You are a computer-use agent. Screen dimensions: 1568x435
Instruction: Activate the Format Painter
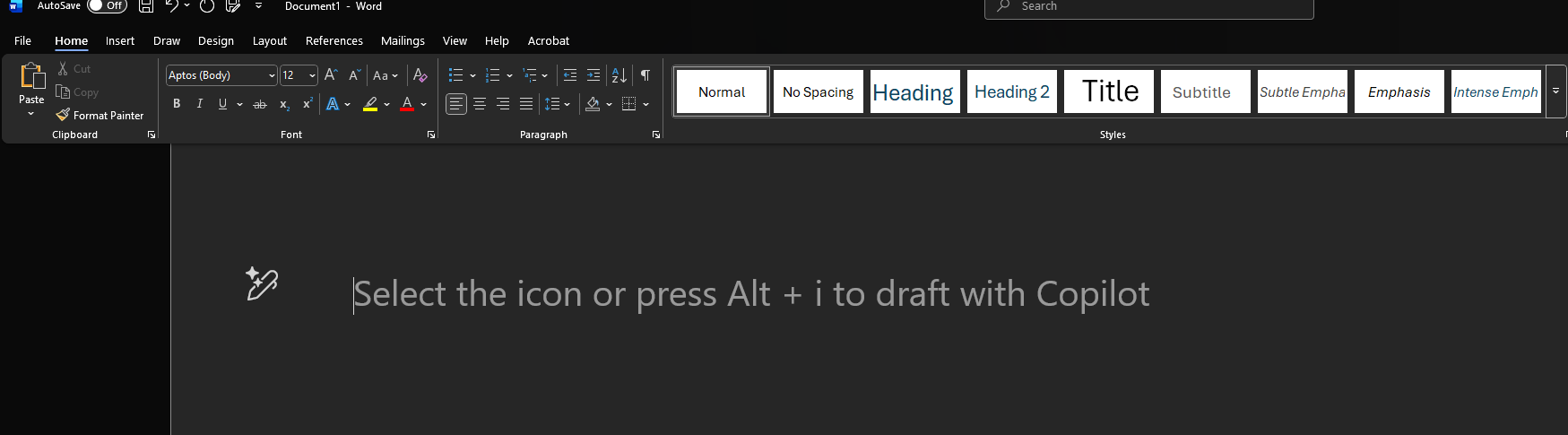click(x=100, y=115)
